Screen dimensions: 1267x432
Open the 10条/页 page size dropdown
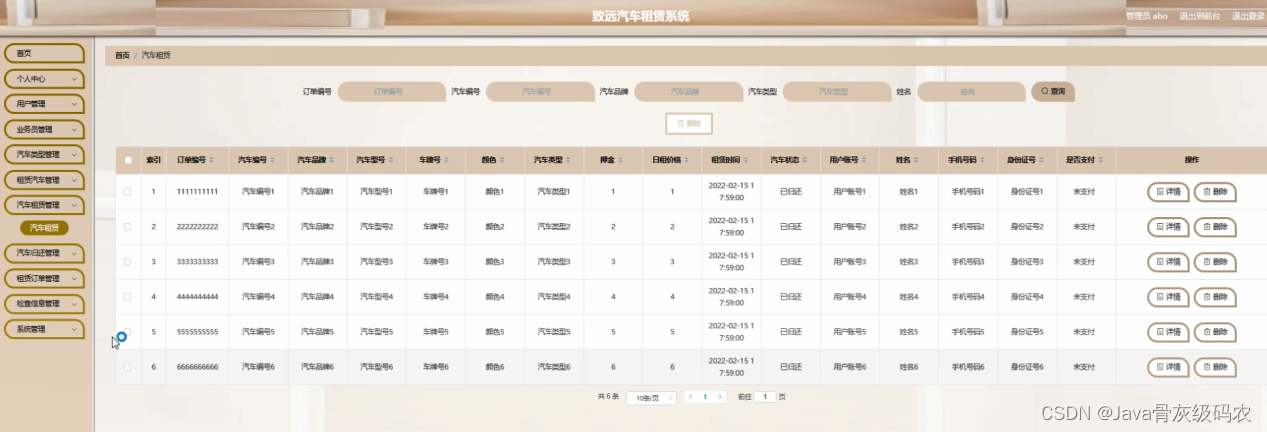651,397
